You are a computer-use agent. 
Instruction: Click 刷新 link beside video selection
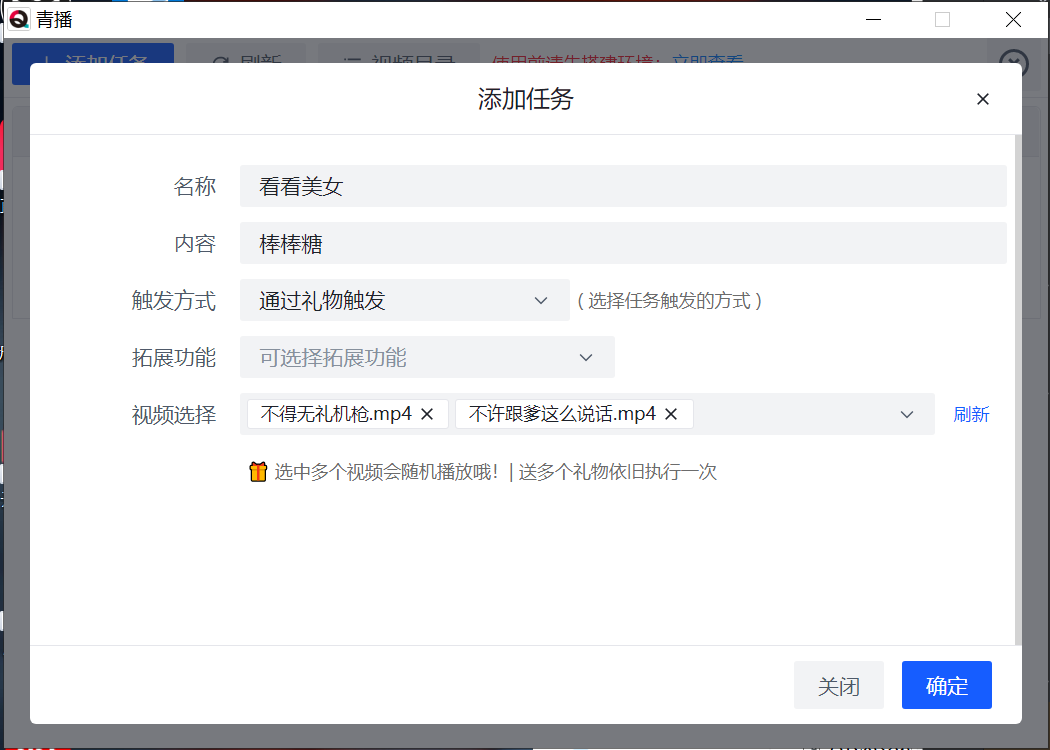pyautogui.click(x=971, y=413)
